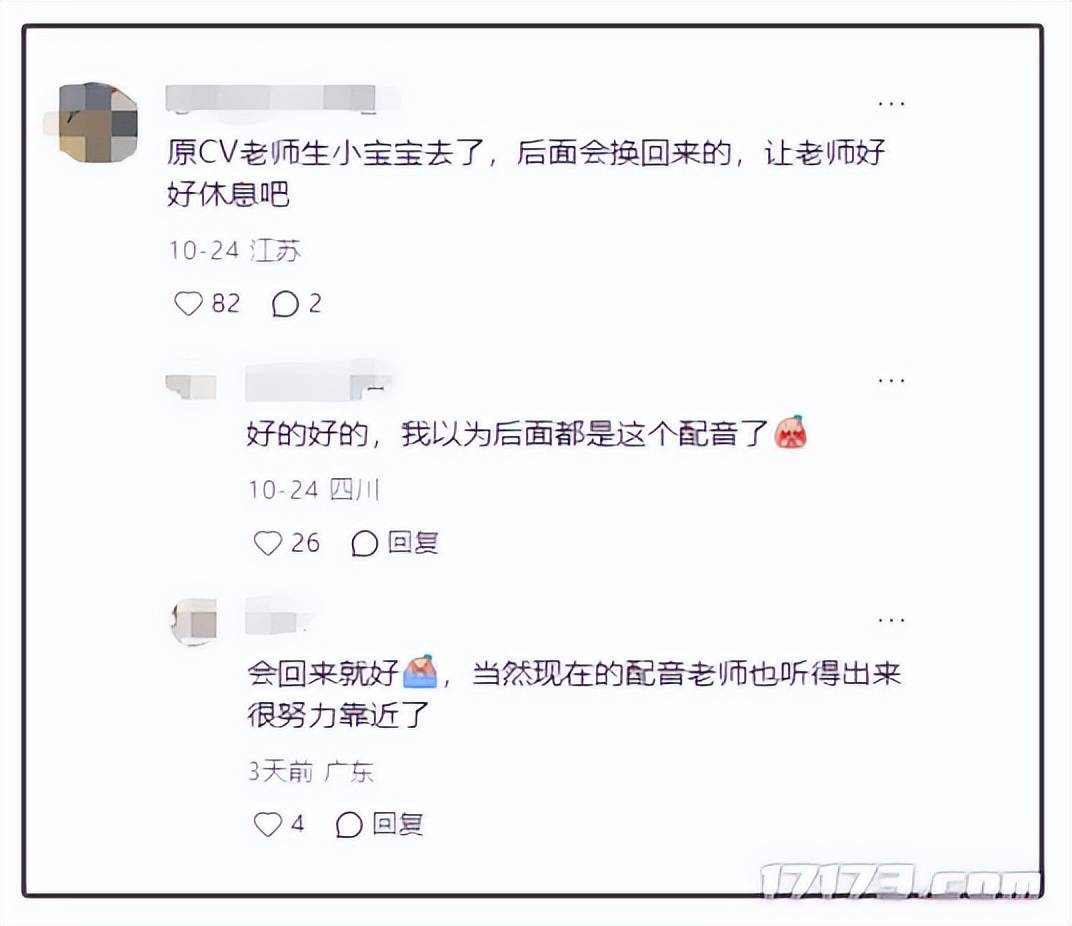The width and height of the screenshot is (1072, 926).
Task: Like the Sichuan reply with 26 likes
Action: [x=267, y=544]
